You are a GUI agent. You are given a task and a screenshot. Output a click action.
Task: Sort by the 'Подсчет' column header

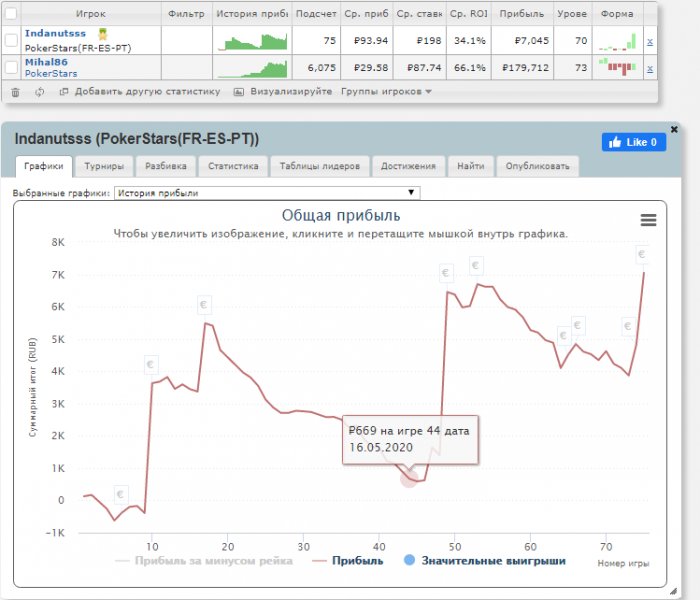316,14
